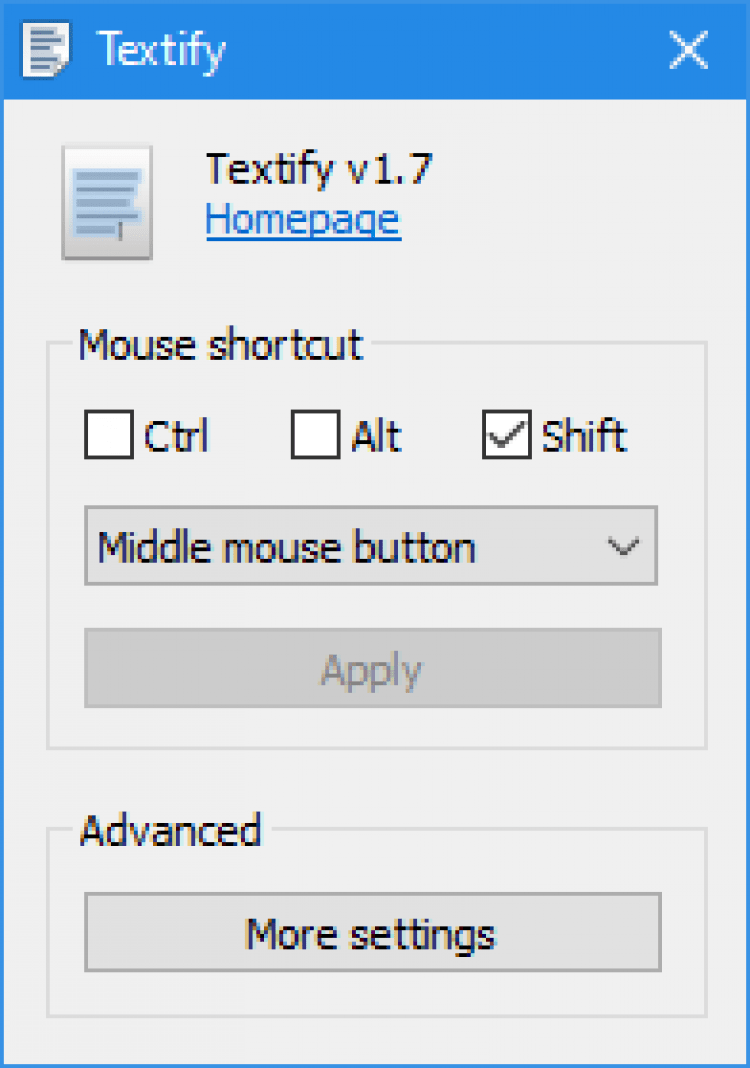
Task: Uncheck the Shift modifier checkbox
Action: [507, 436]
